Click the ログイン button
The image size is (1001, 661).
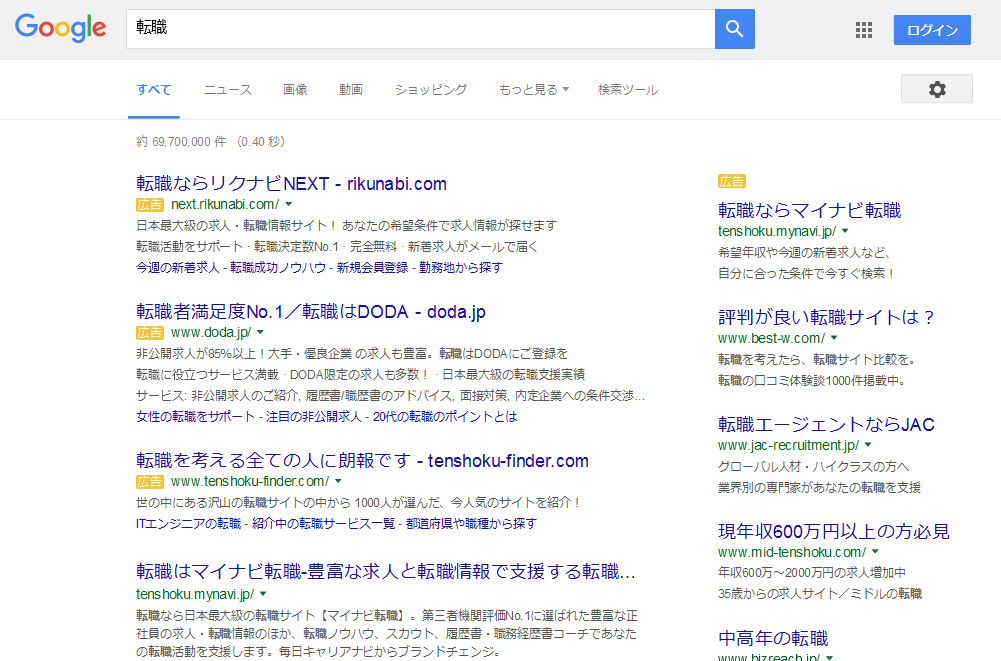tap(931, 30)
